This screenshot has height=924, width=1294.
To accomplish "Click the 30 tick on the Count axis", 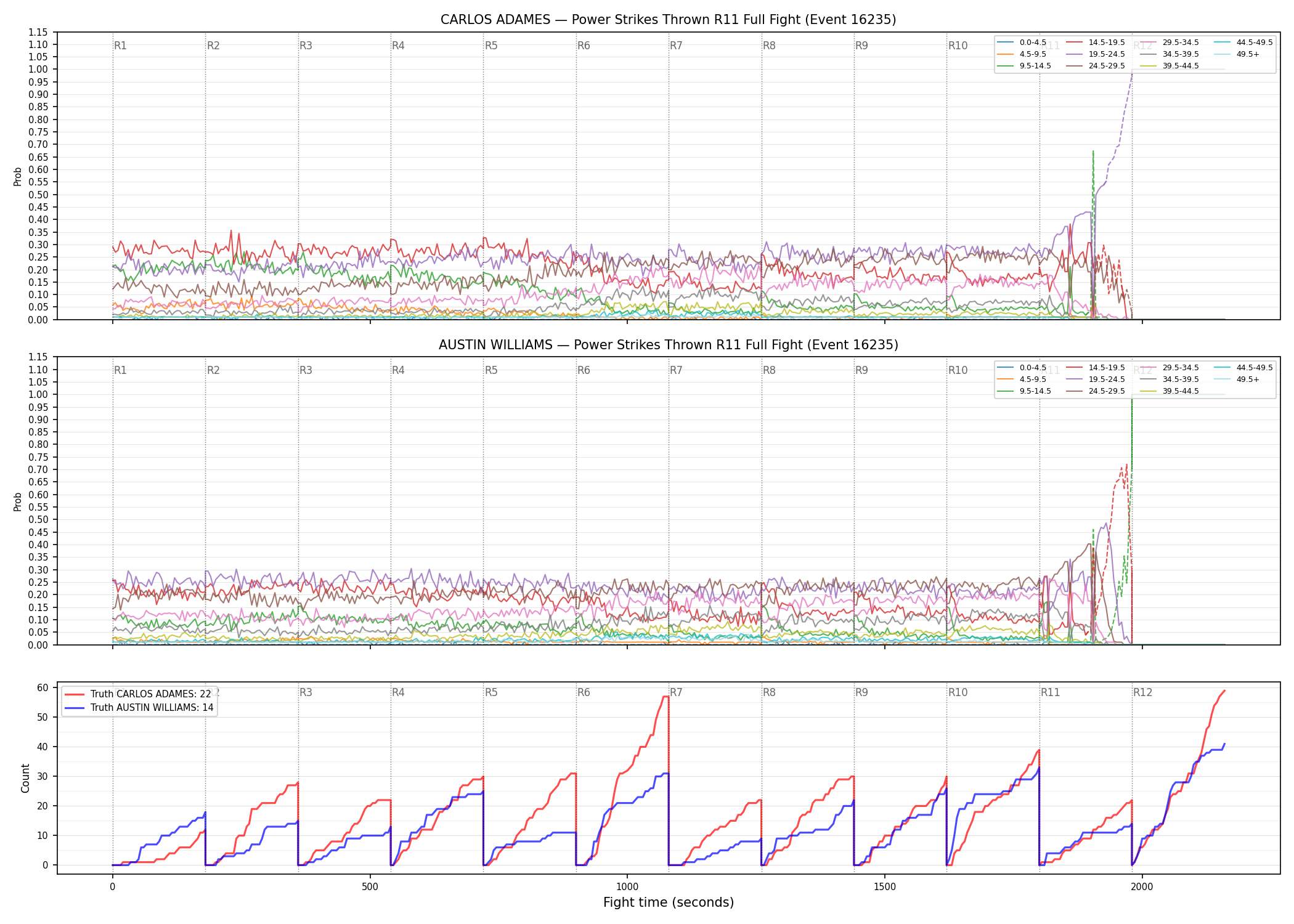I will [x=43, y=776].
